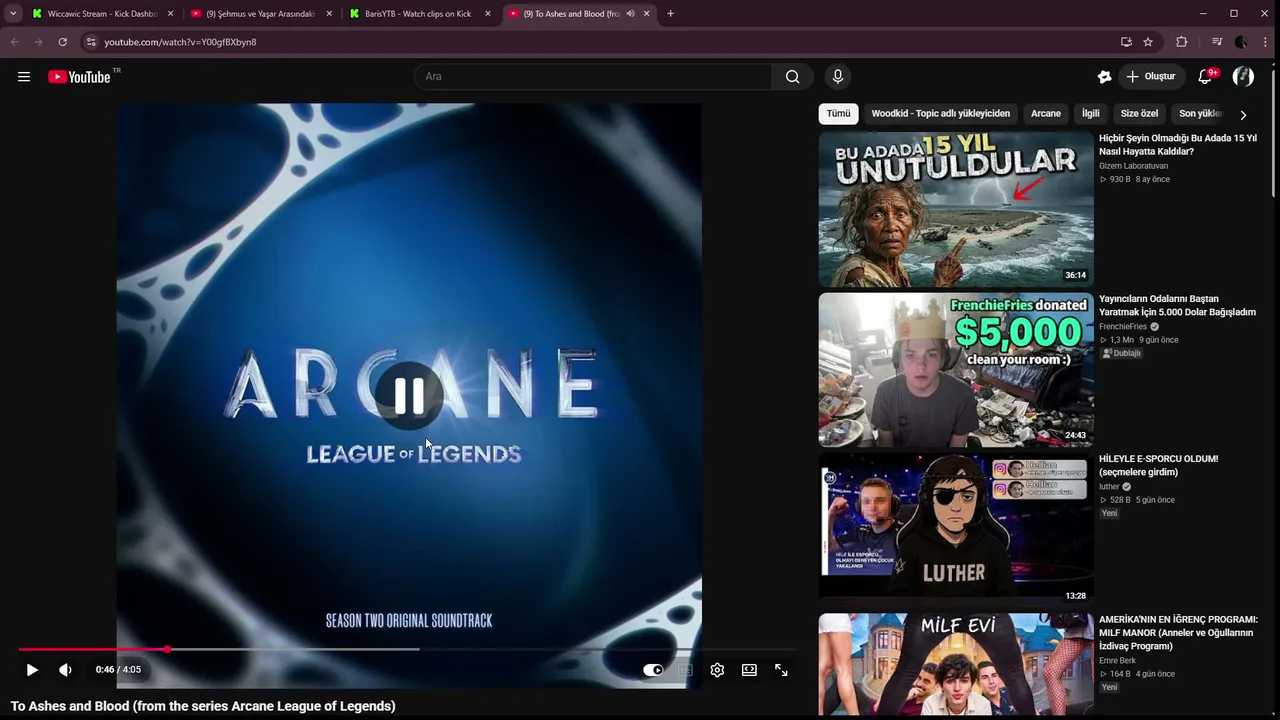Open the browser extensions puzzle icon
Image resolution: width=1280 pixels, height=720 pixels.
pos(1182,42)
